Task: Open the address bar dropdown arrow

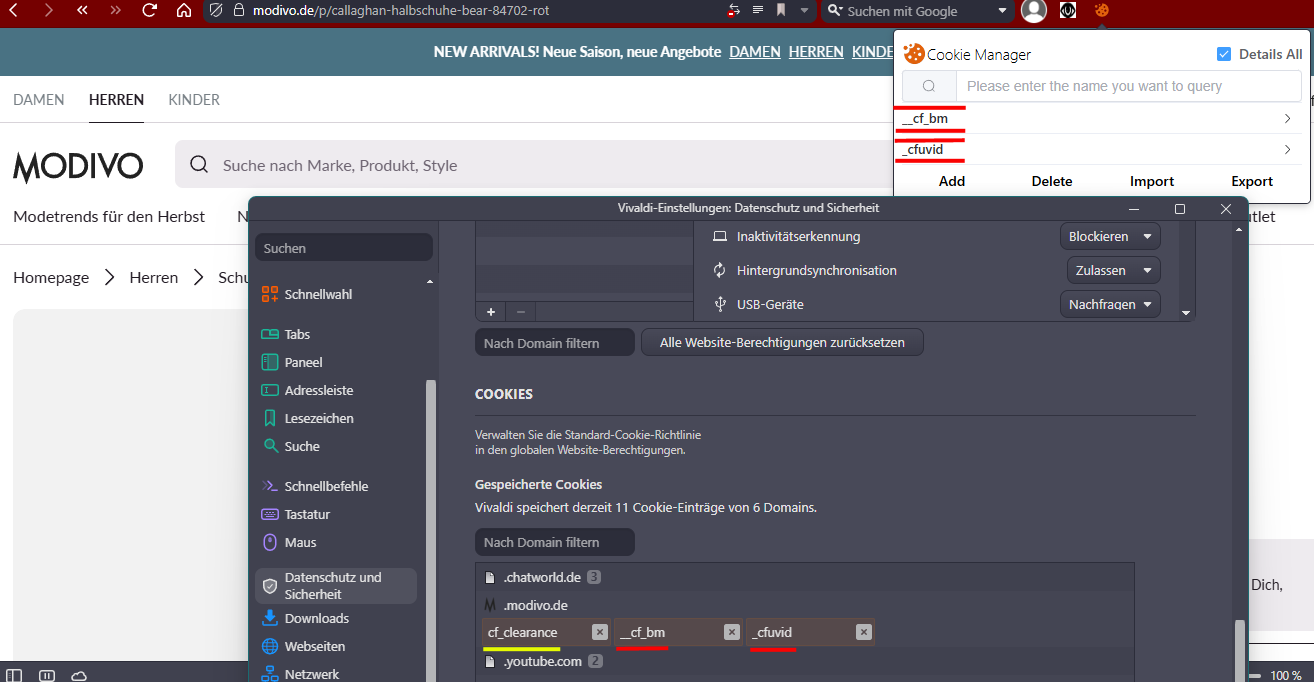Action: [805, 10]
